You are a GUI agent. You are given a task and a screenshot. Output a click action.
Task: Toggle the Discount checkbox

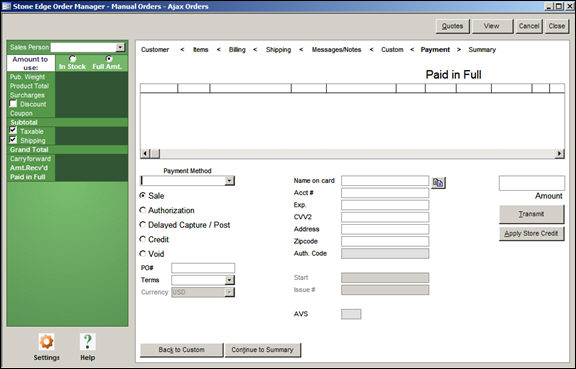tap(13, 104)
